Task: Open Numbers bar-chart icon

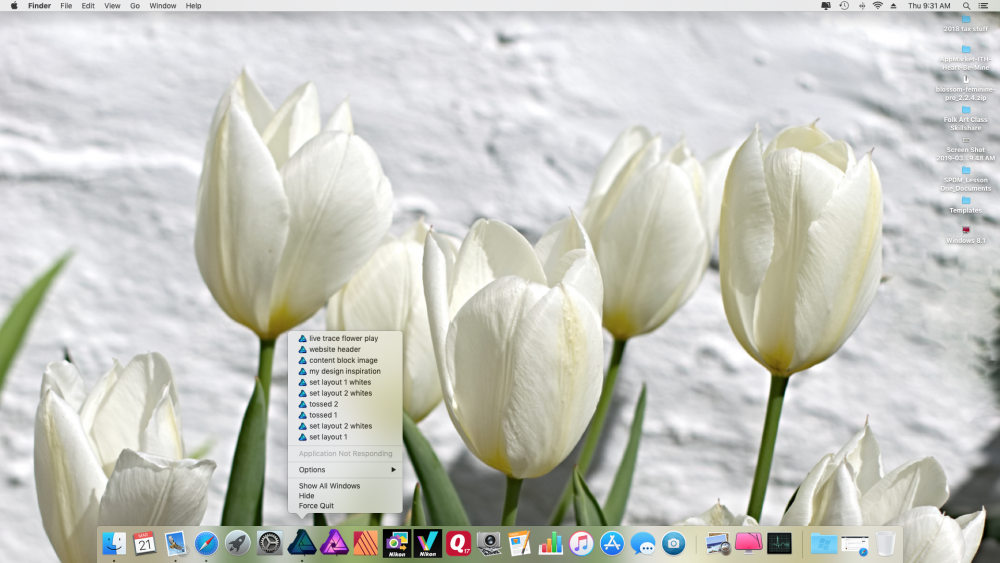Action: pyautogui.click(x=550, y=544)
